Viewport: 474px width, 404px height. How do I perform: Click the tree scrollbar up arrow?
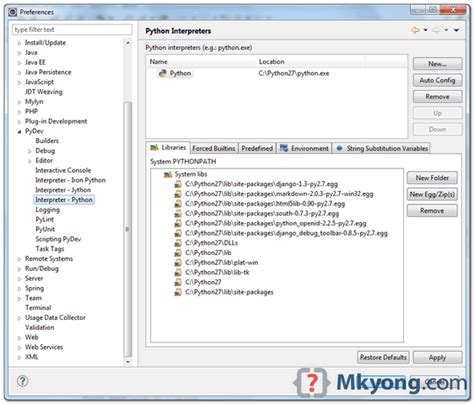click(x=128, y=43)
